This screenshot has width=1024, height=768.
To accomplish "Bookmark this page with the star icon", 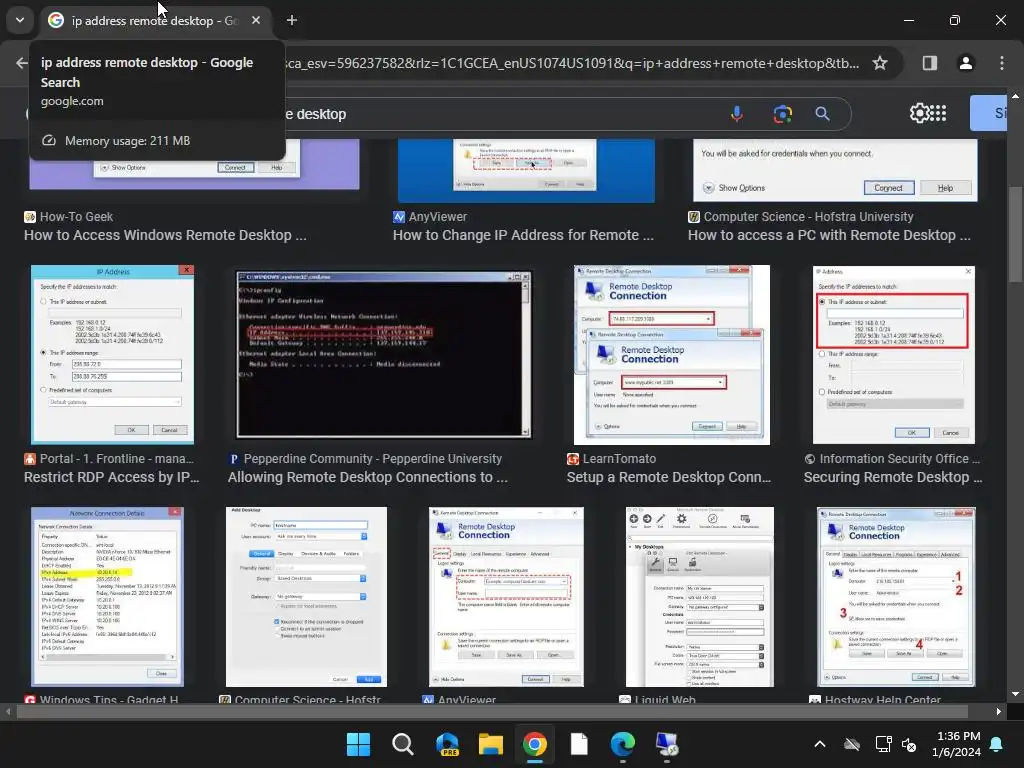I will pos(880,63).
